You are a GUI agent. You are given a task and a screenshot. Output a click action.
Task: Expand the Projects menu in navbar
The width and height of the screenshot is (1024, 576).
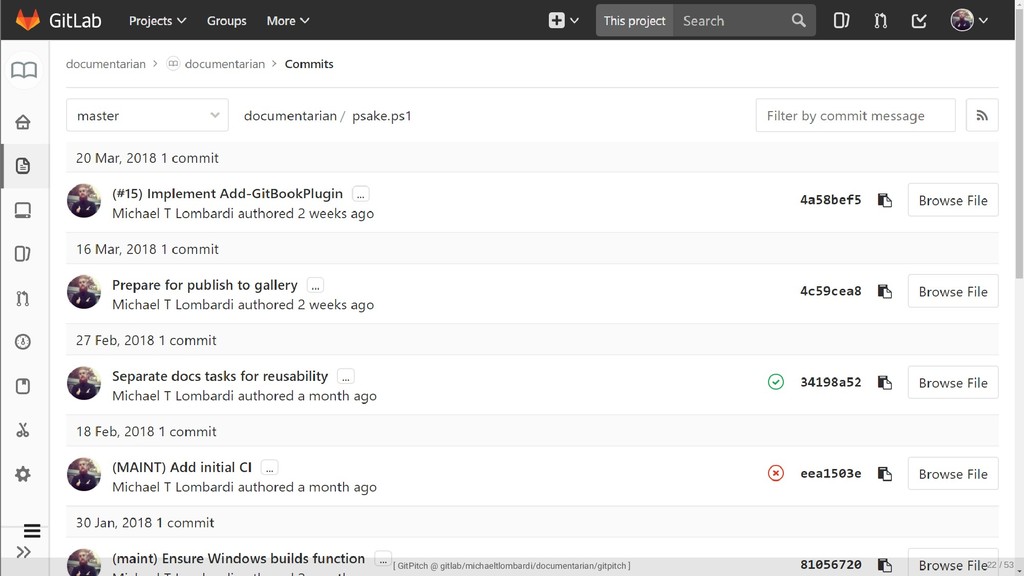pos(157,20)
